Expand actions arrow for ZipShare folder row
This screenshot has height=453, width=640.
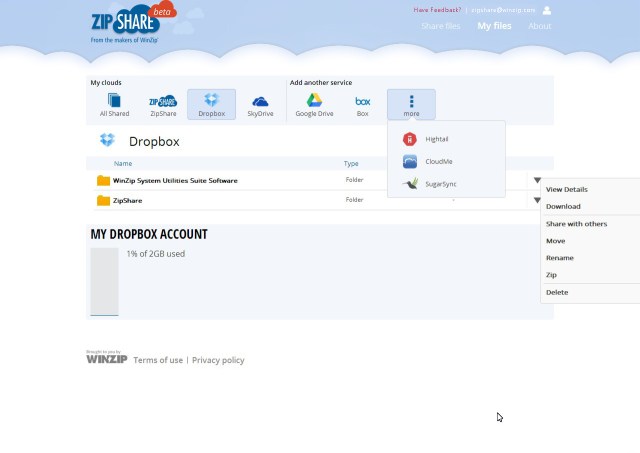(537, 200)
